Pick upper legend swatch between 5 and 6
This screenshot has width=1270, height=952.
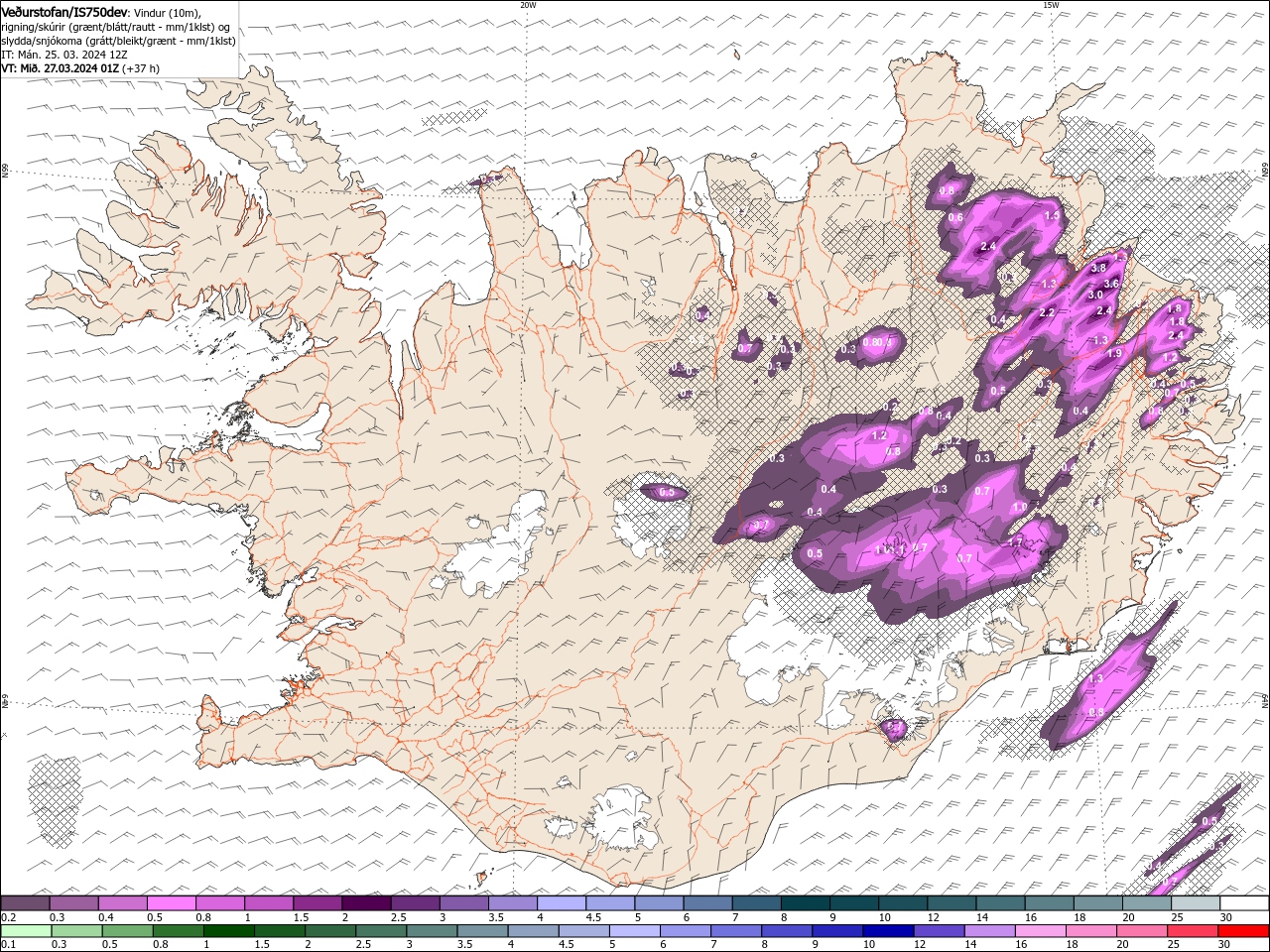click(659, 903)
